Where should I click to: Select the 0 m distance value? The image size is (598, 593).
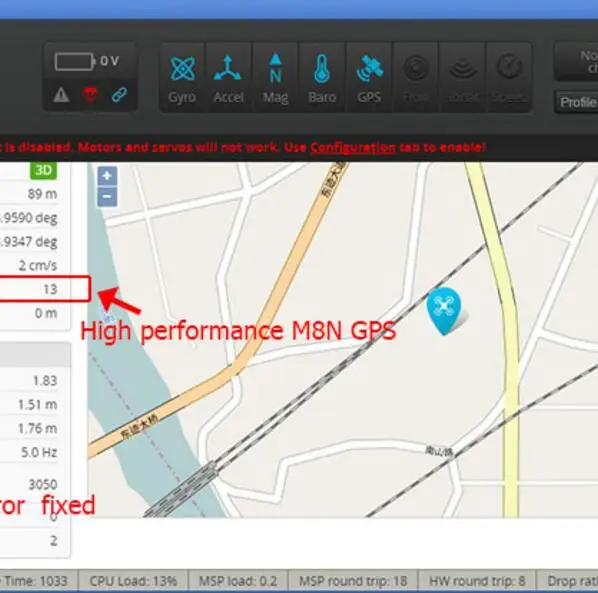[46, 313]
